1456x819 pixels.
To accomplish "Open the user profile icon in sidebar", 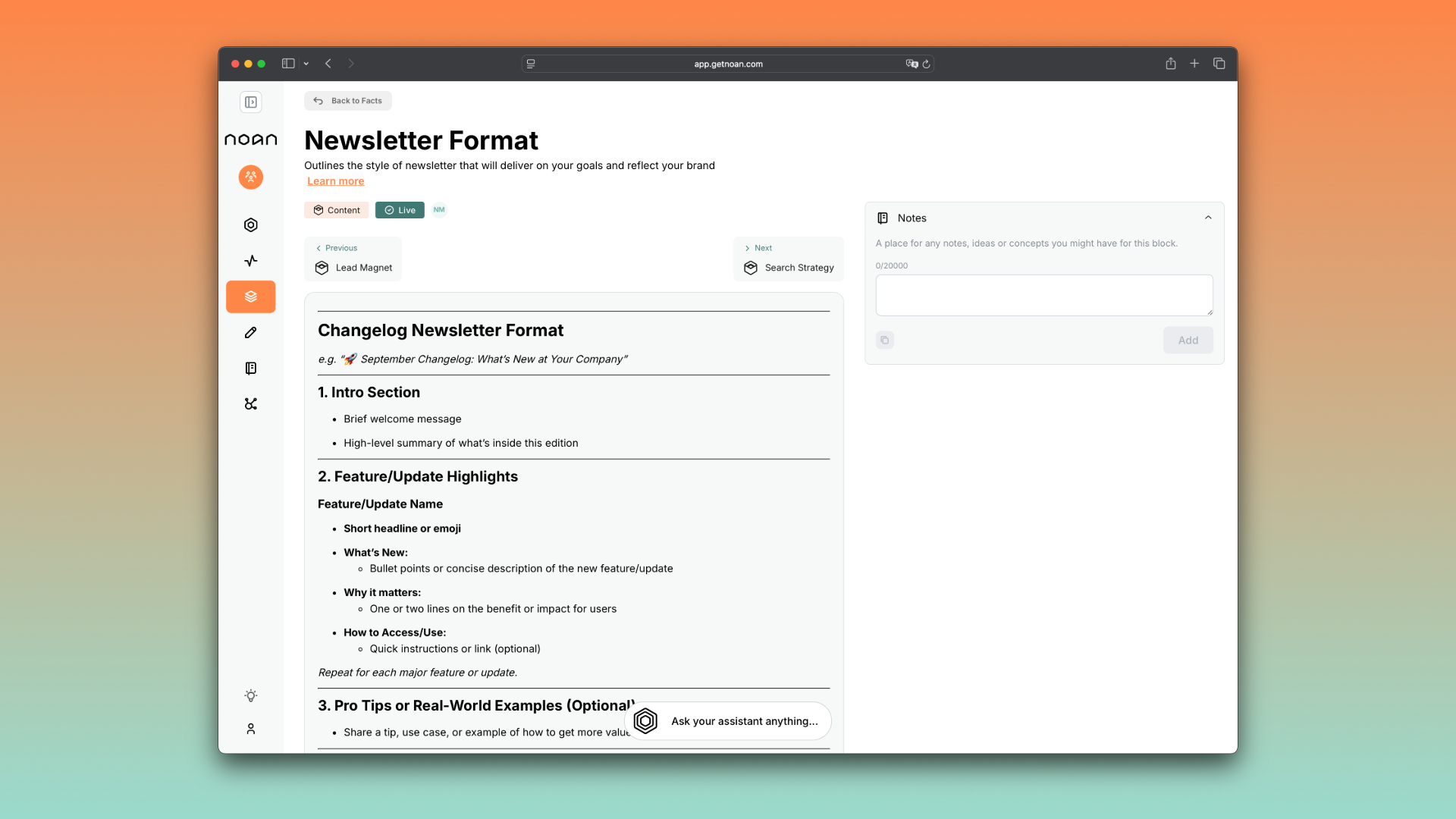I will [x=251, y=730].
